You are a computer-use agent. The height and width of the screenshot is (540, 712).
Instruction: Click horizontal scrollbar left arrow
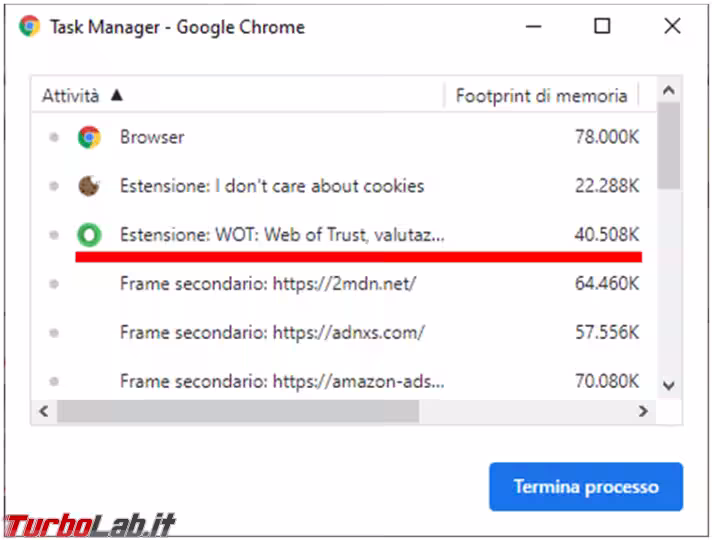point(43,411)
